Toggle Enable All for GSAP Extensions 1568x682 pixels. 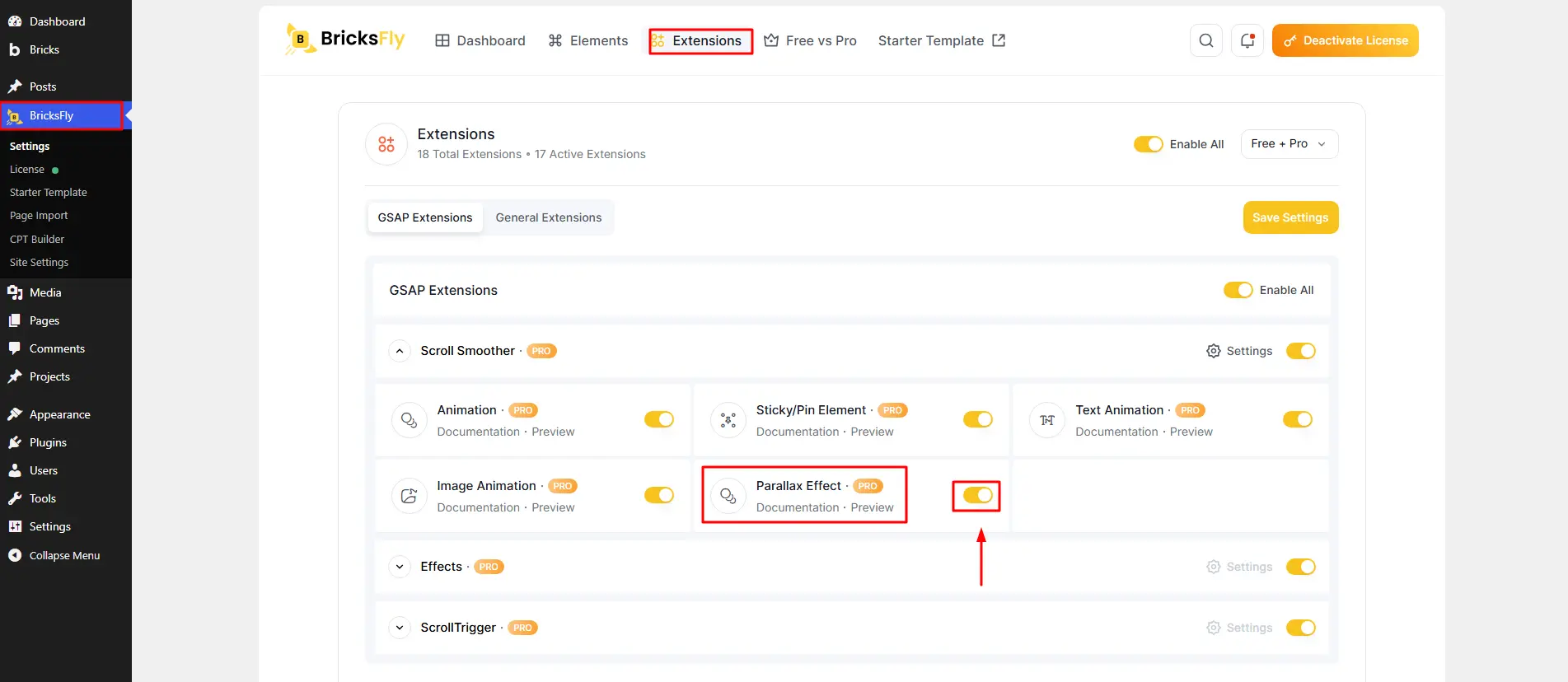click(x=1238, y=290)
